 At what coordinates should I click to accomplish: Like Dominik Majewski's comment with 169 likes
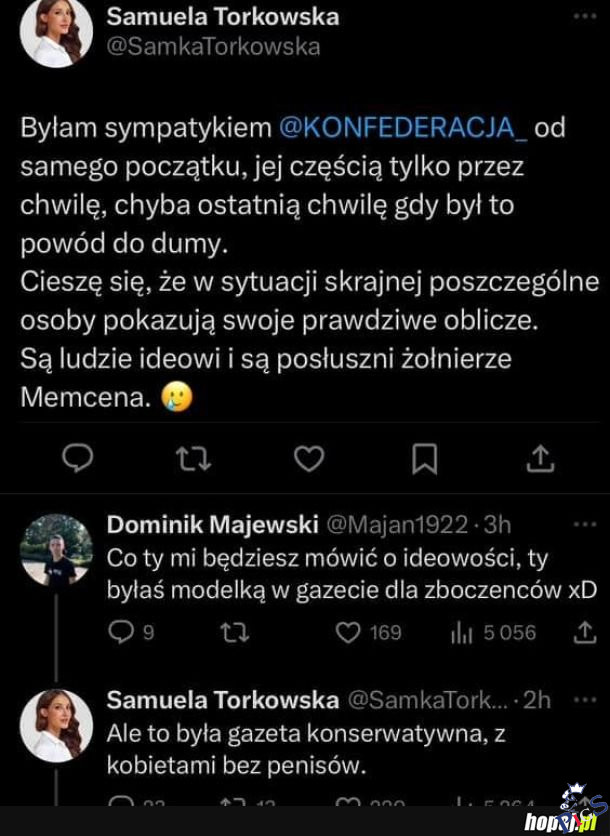click(348, 632)
